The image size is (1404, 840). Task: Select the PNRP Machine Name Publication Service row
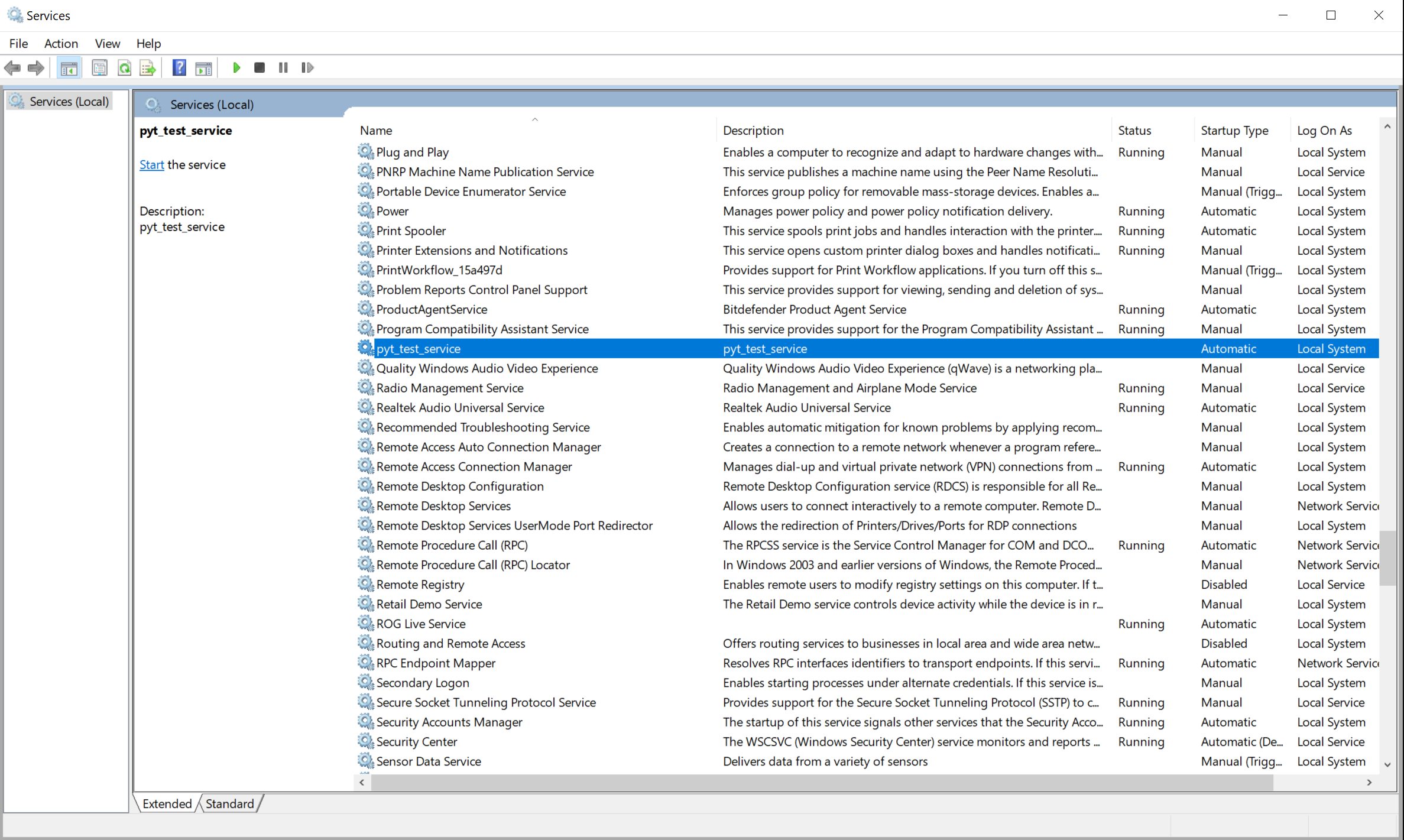pyautogui.click(x=868, y=172)
